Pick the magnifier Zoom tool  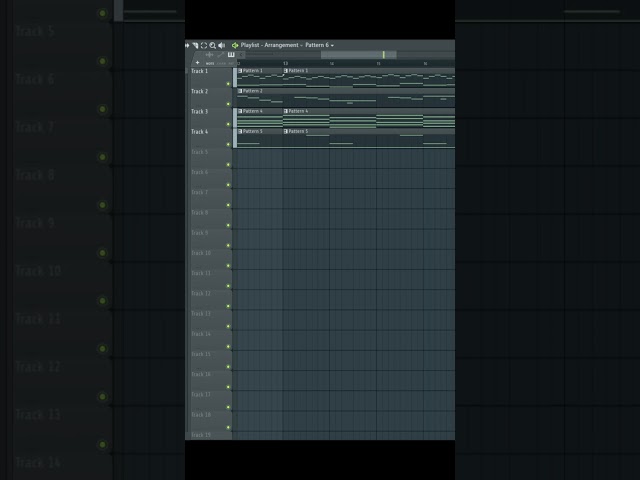click(213, 45)
